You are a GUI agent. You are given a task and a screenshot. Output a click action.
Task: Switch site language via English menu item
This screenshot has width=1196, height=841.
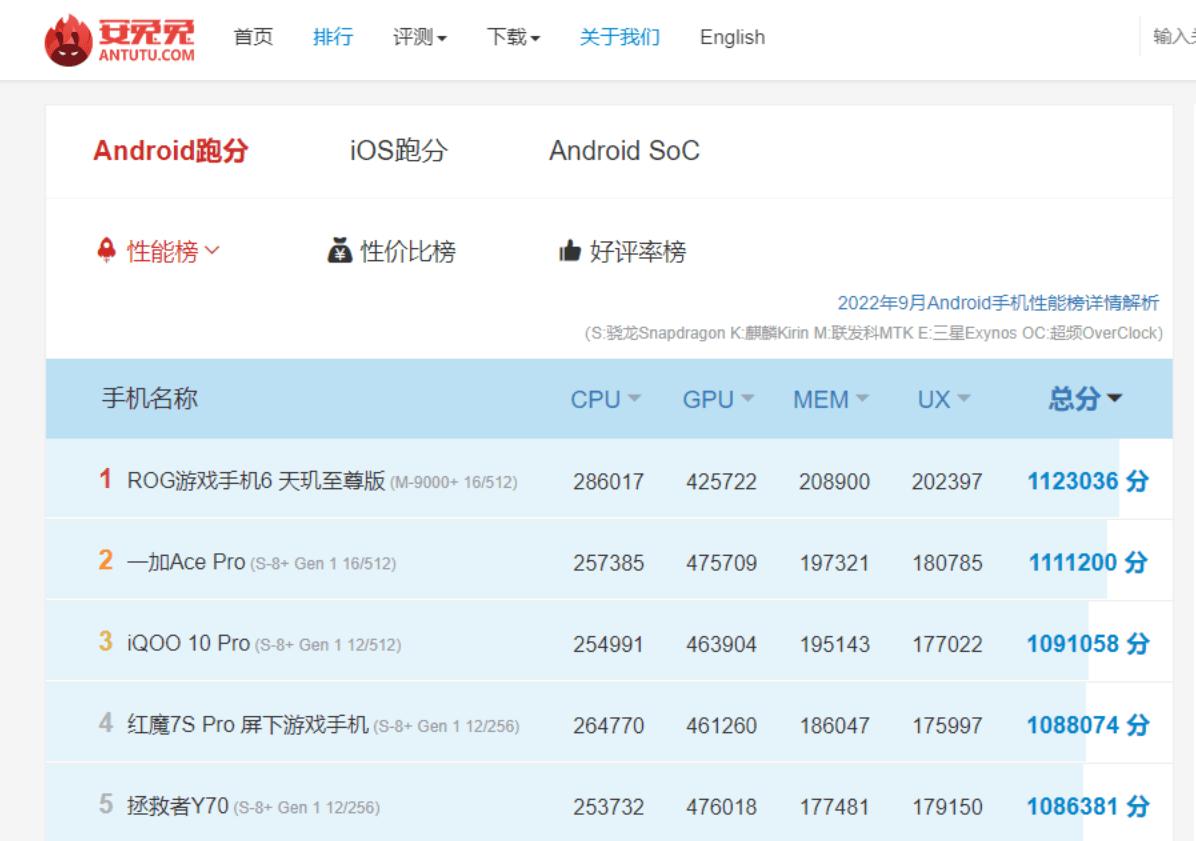pyautogui.click(x=731, y=37)
